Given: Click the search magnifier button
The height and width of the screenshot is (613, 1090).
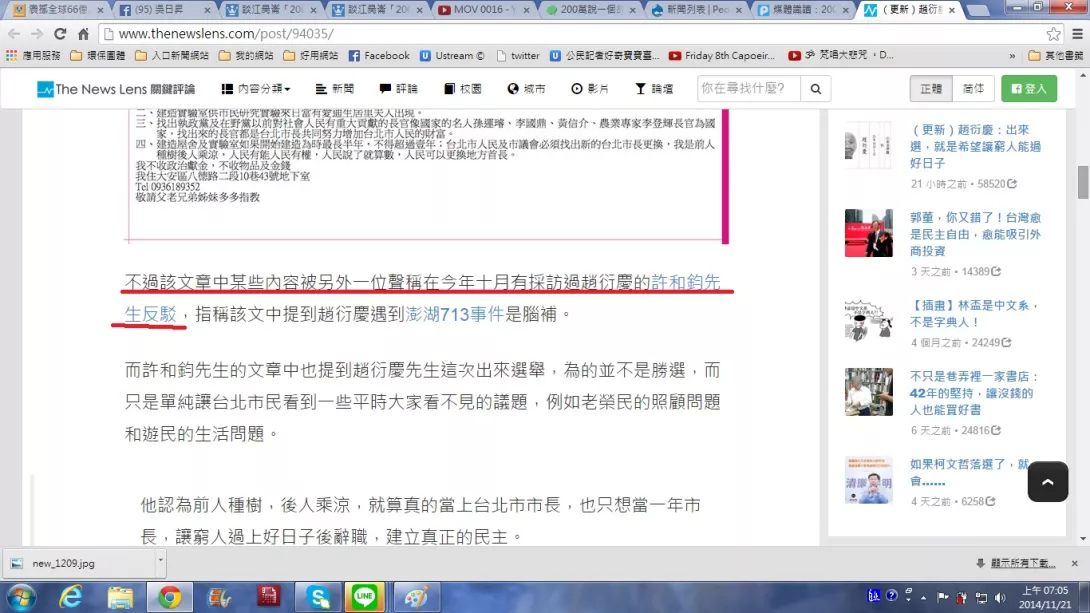Looking at the screenshot, I should [x=815, y=89].
